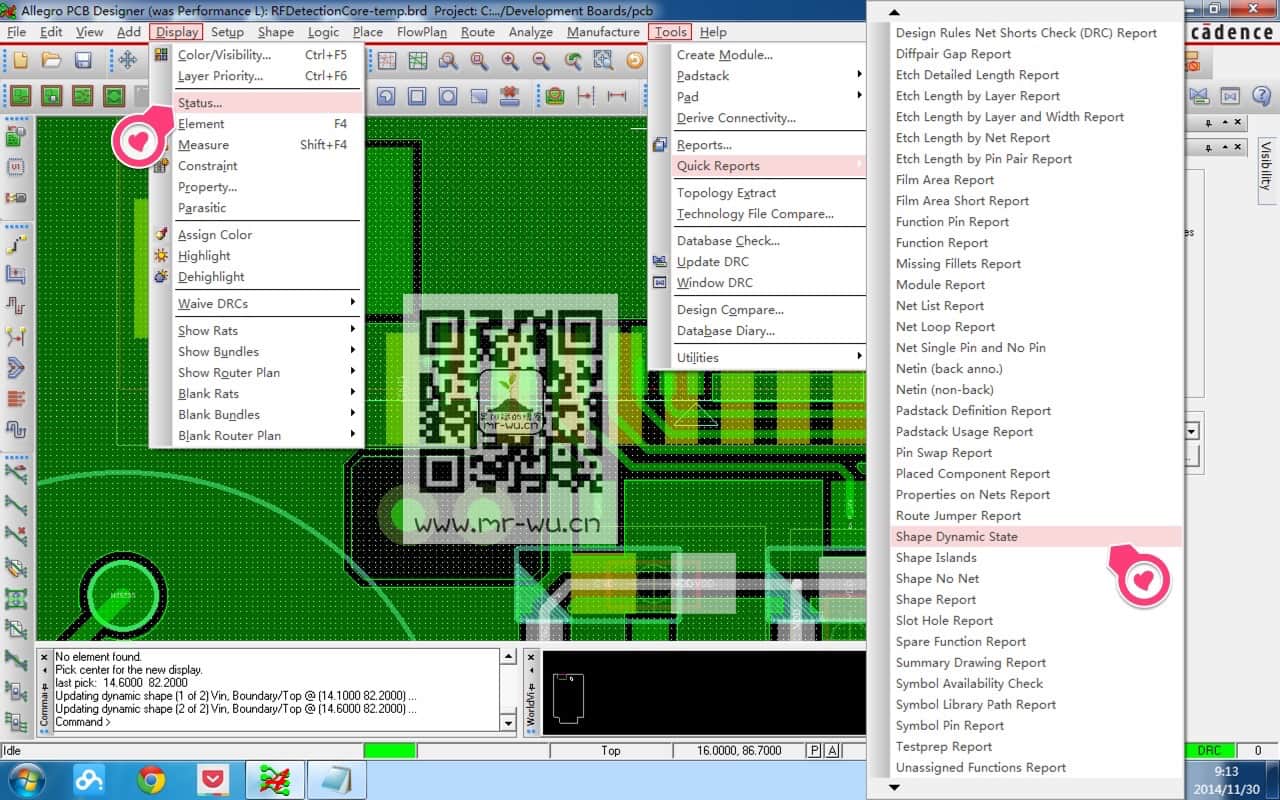
Task: Click the Reports icon beside Reports menu entry
Action: pos(659,145)
